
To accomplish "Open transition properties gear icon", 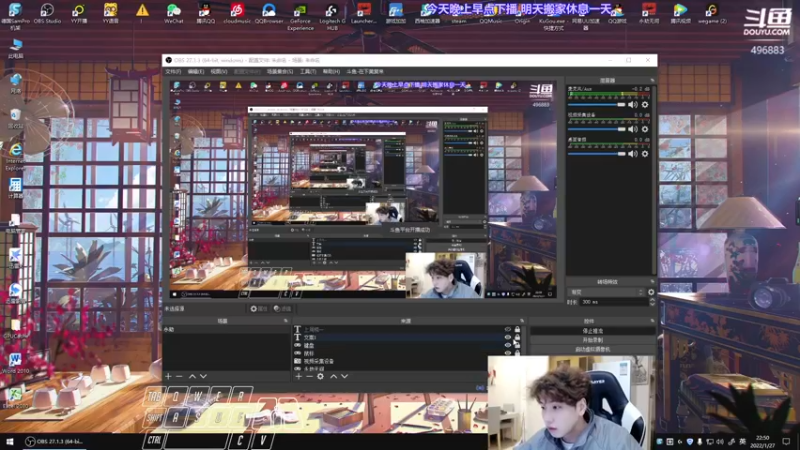I will [651, 292].
